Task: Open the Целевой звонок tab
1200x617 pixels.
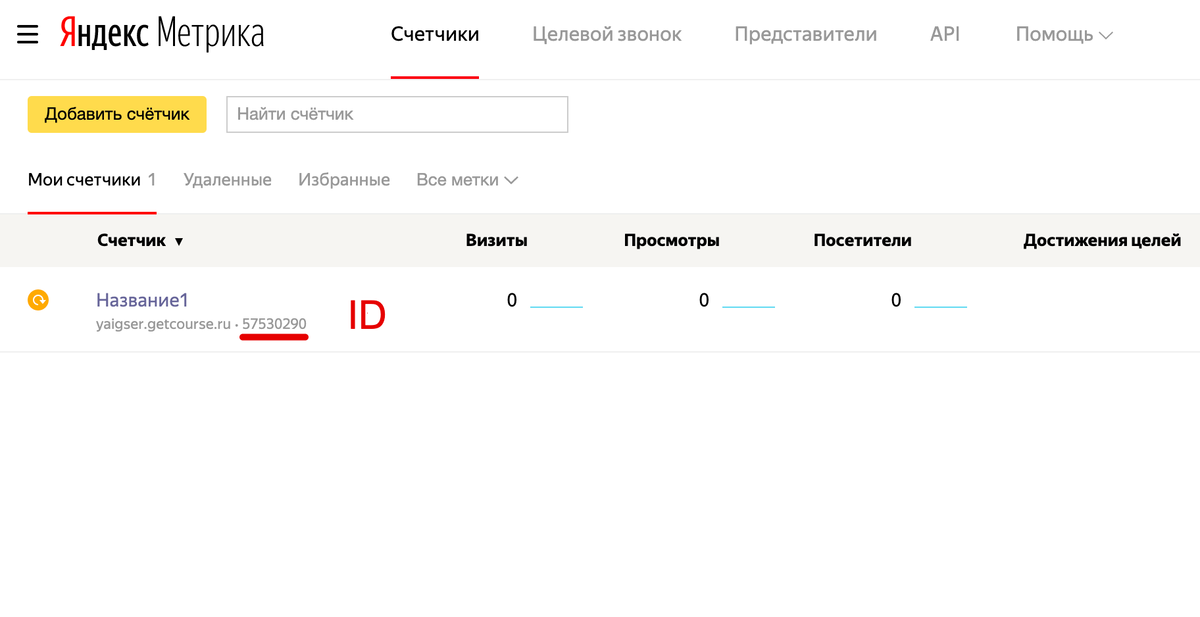Action: point(607,35)
